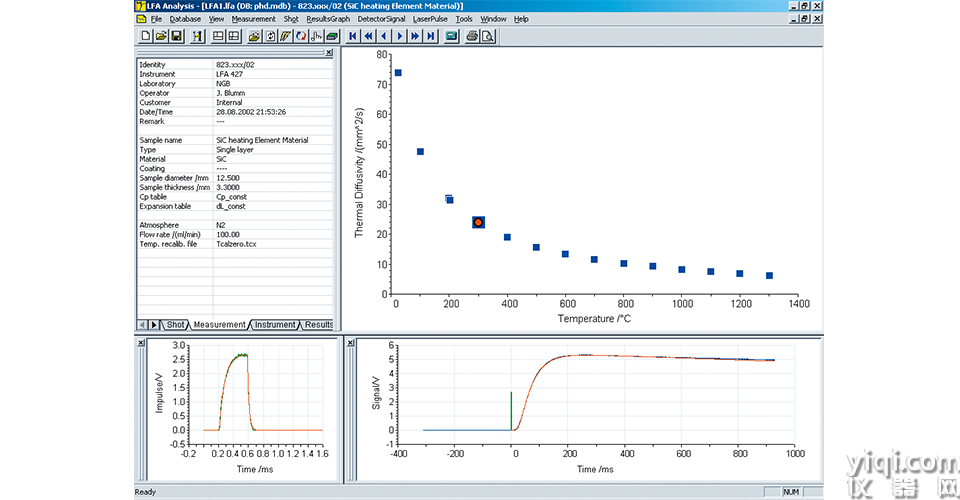Open the View menu

[216, 19]
